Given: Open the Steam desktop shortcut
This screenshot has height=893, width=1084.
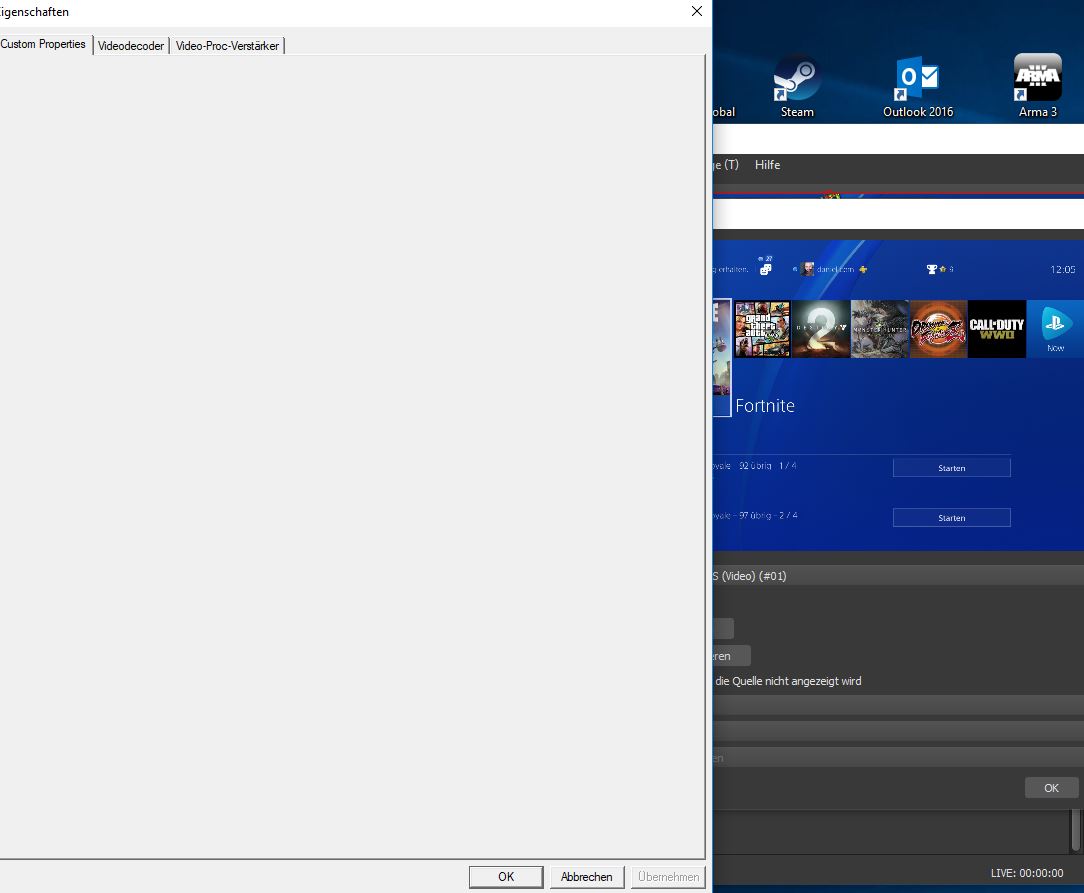Looking at the screenshot, I should [x=797, y=79].
